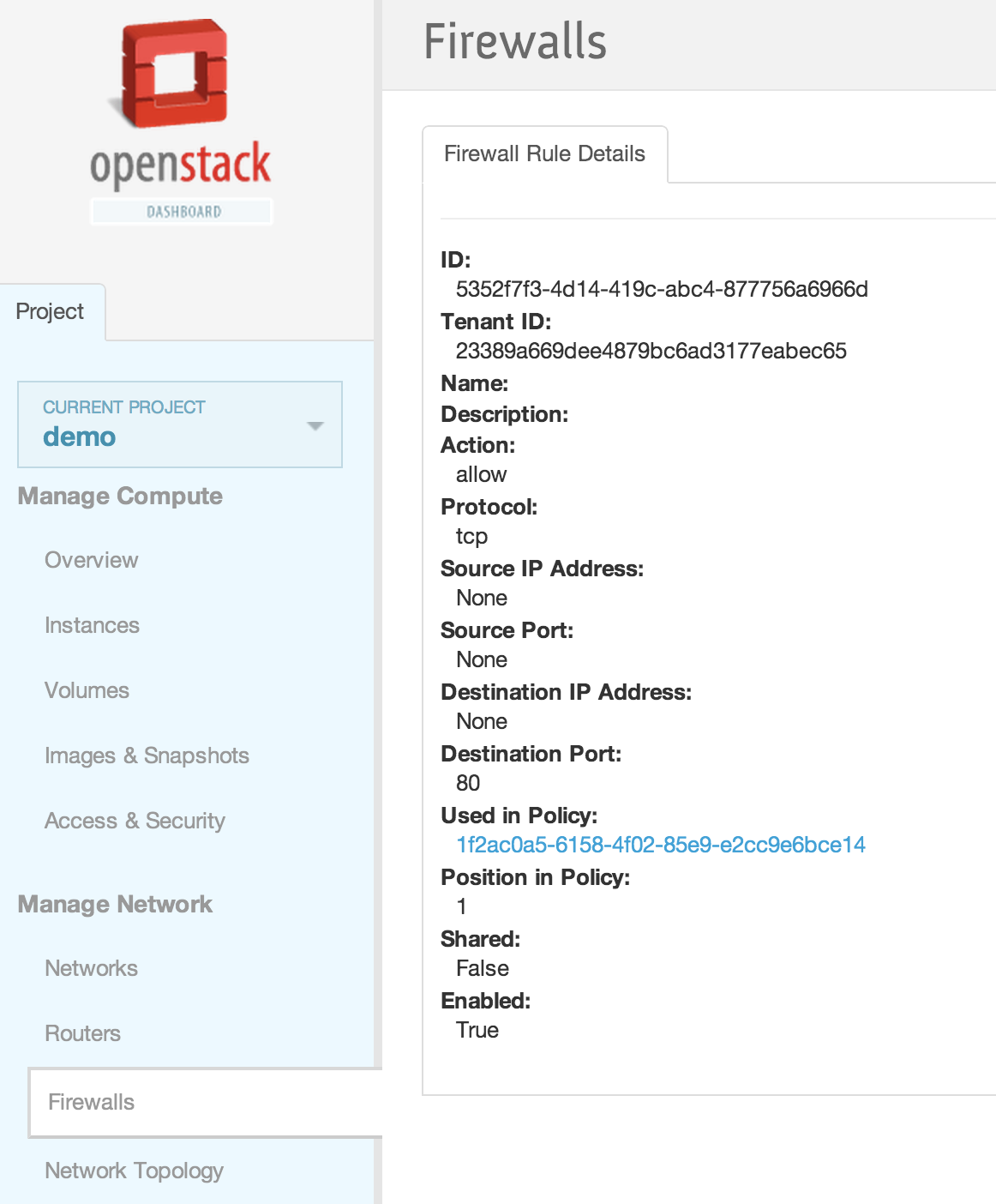Click the firewall rule ID value
Viewport: 996px width, 1204px height.
click(x=662, y=289)
